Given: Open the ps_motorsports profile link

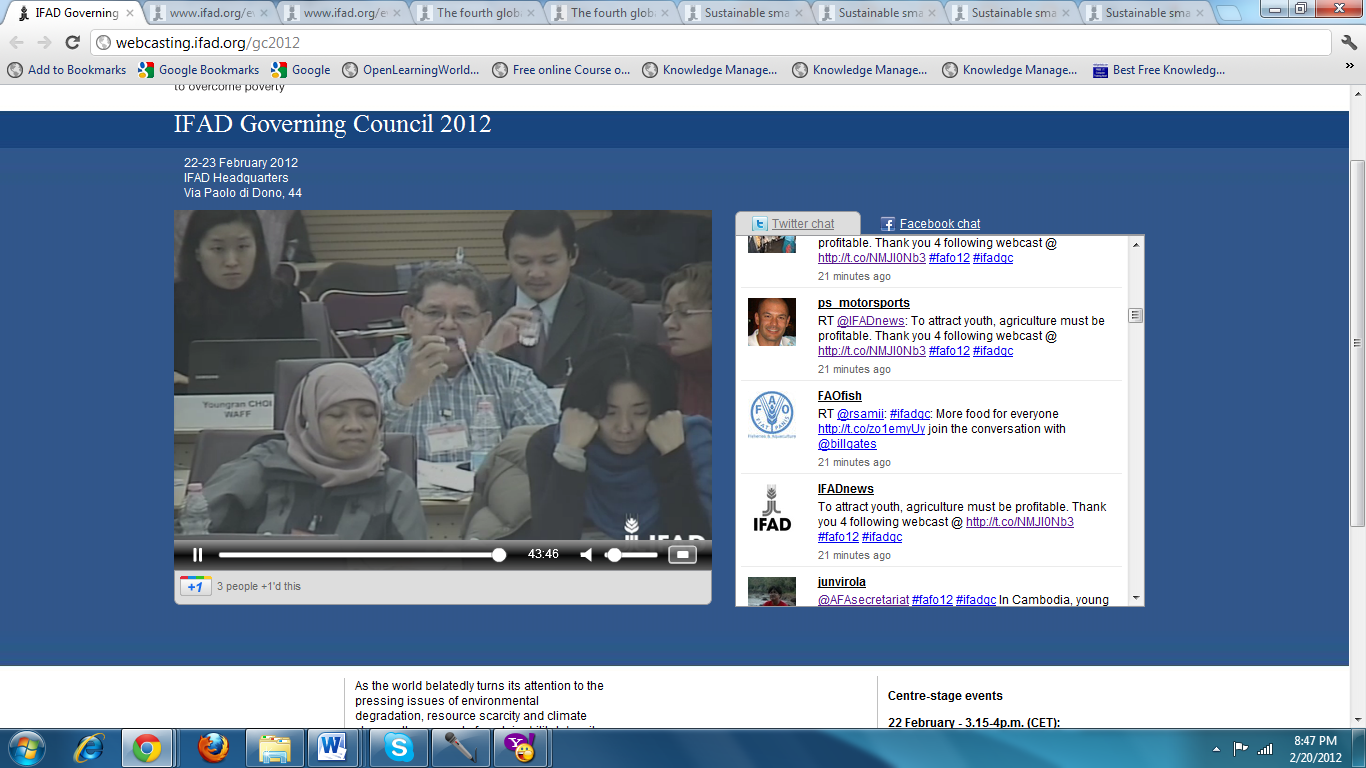Looking at the screenshot, I should pos(864,303).
